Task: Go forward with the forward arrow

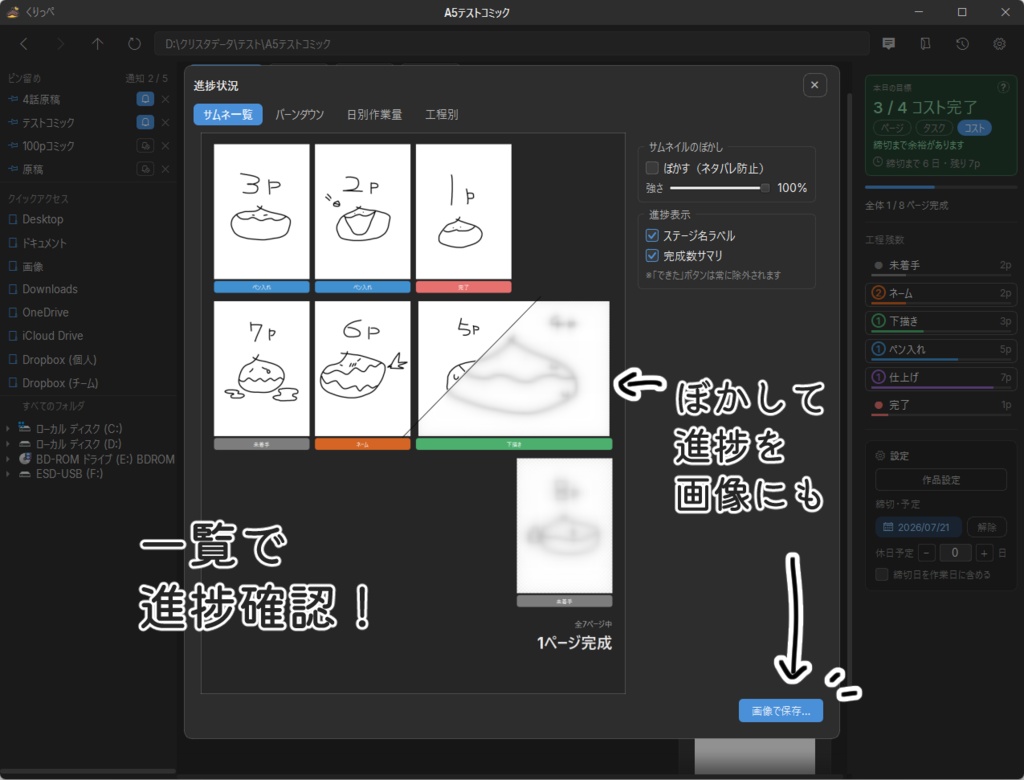Action: (x=61, y=44)
